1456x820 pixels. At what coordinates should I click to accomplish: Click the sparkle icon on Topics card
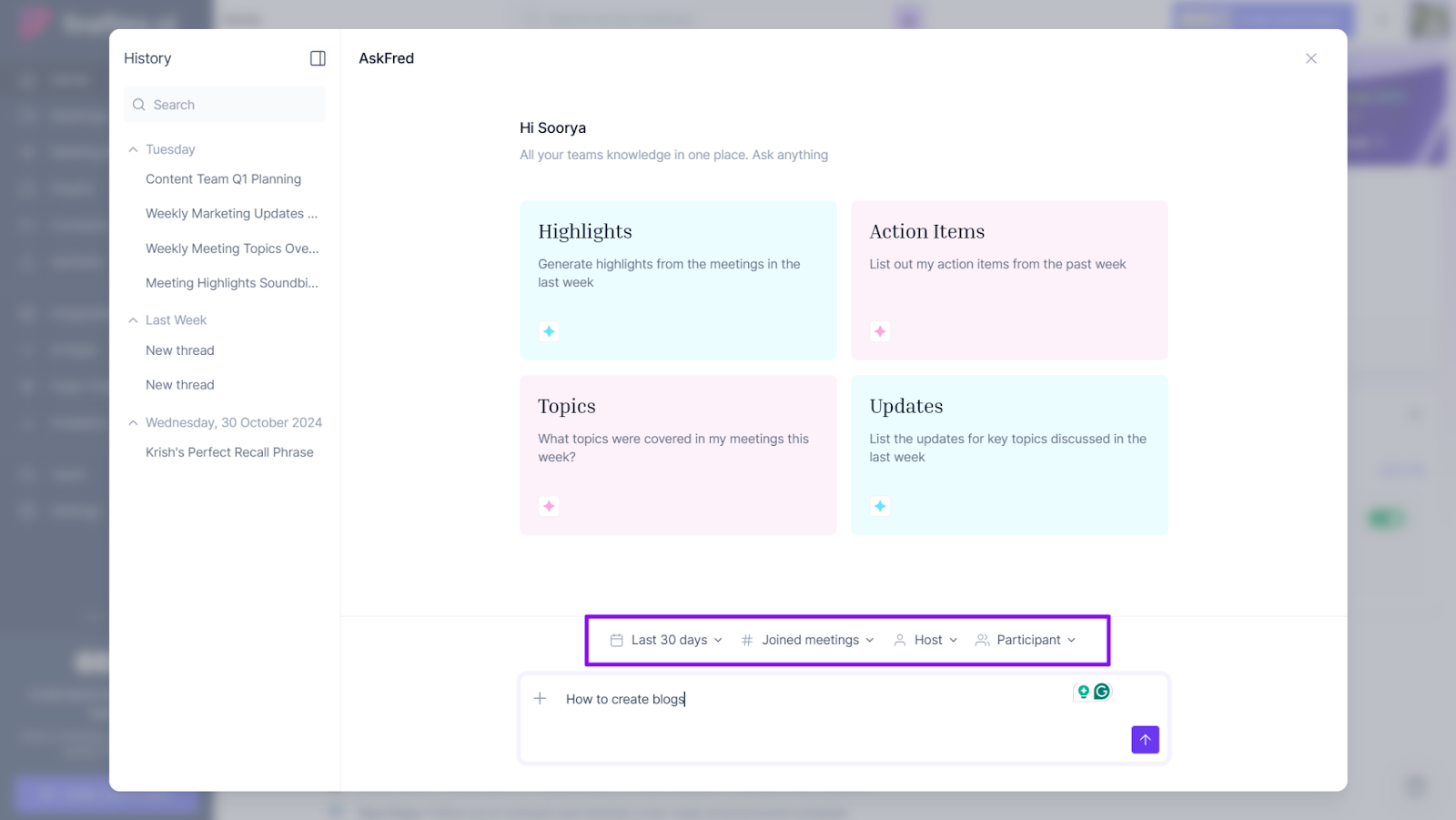(x=549, y=506)
